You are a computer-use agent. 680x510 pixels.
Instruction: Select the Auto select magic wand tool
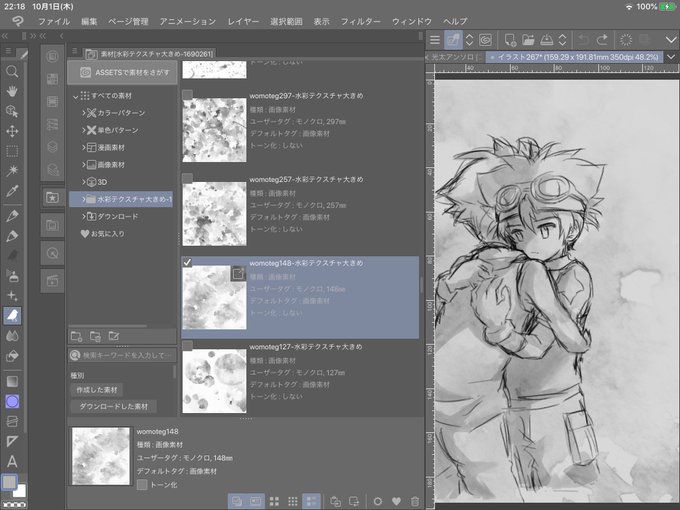pos(12,170)
